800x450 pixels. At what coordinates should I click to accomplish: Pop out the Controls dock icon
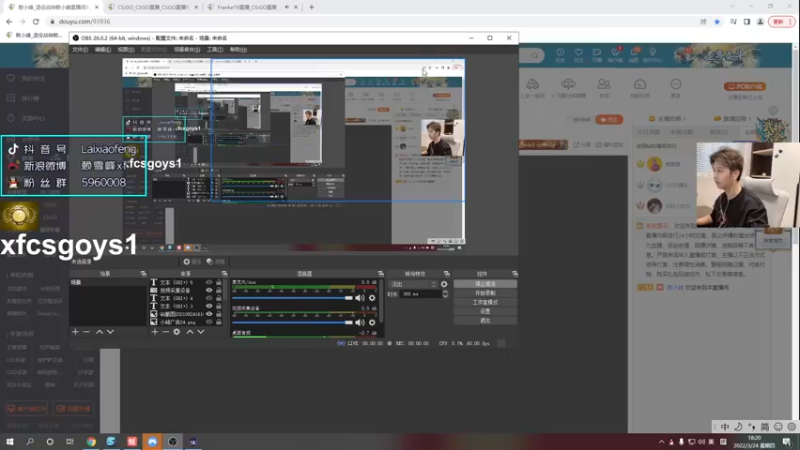514,274
